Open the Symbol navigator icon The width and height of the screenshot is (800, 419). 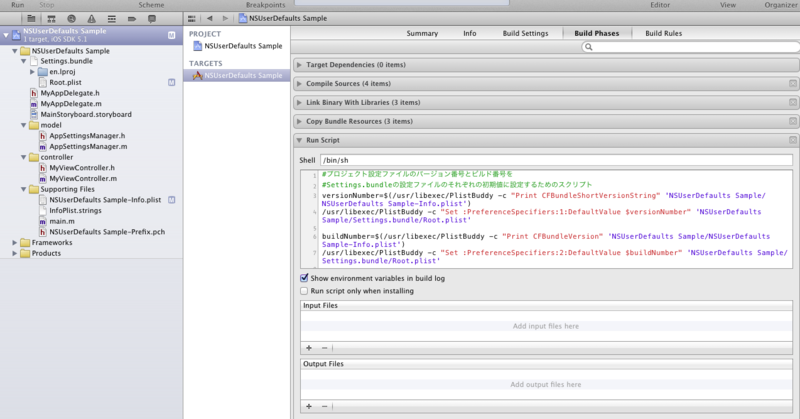click(x=52, y=19)
